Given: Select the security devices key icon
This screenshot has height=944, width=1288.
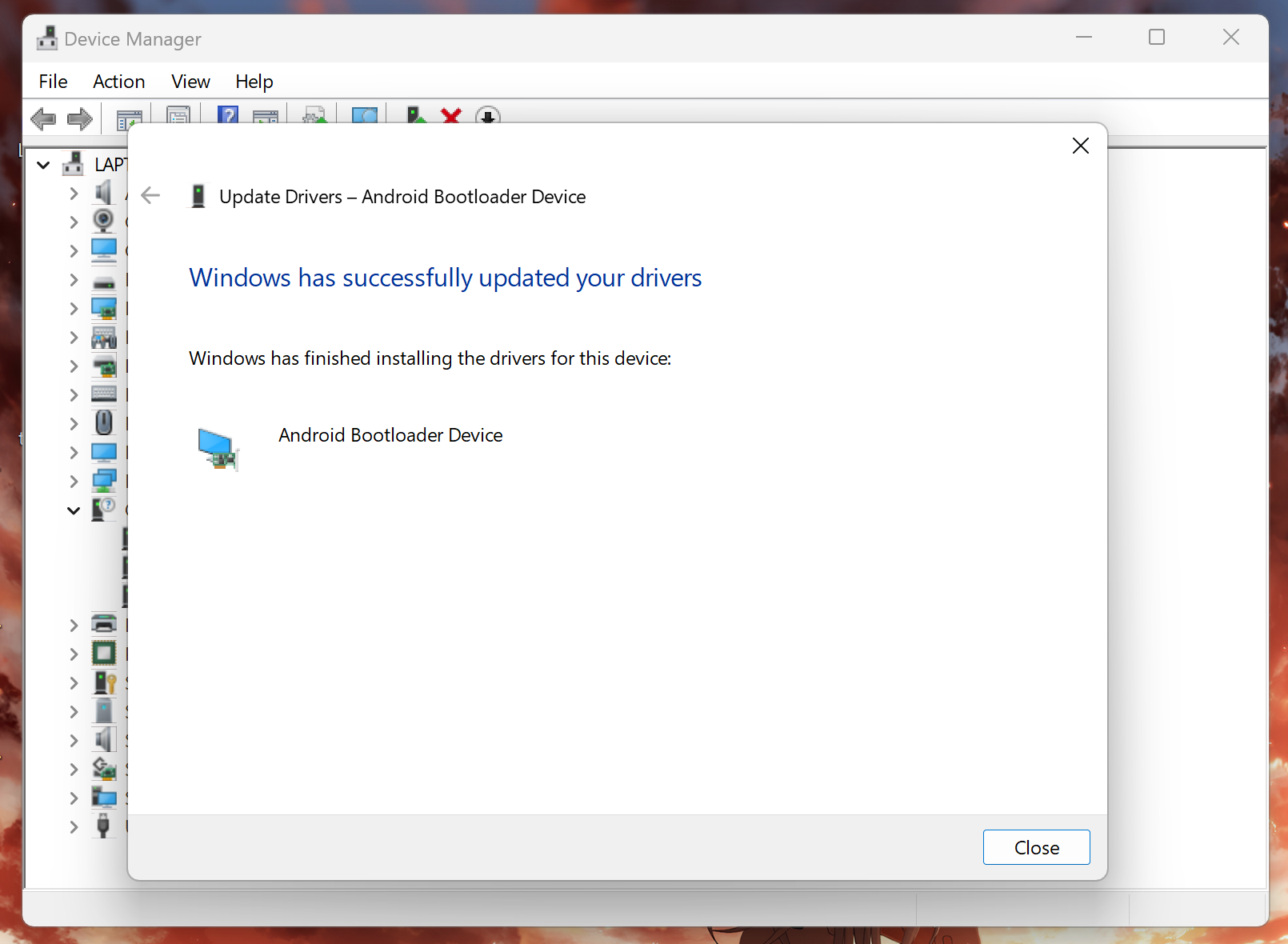Looking at the screenshot, I should [x=105, y=682].
